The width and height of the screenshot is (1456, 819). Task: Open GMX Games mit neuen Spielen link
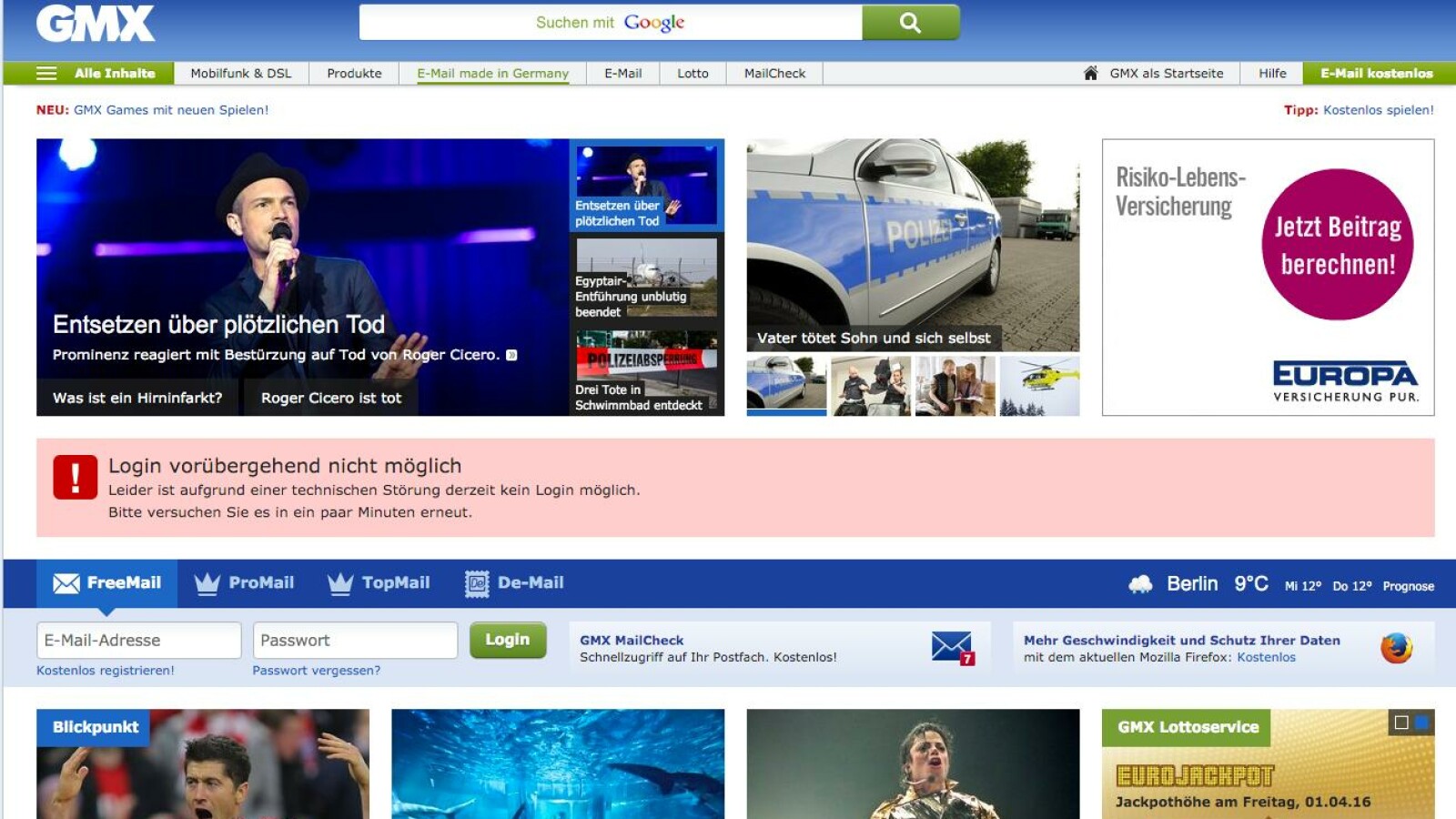pyautogui.click(x=171, y=110)
